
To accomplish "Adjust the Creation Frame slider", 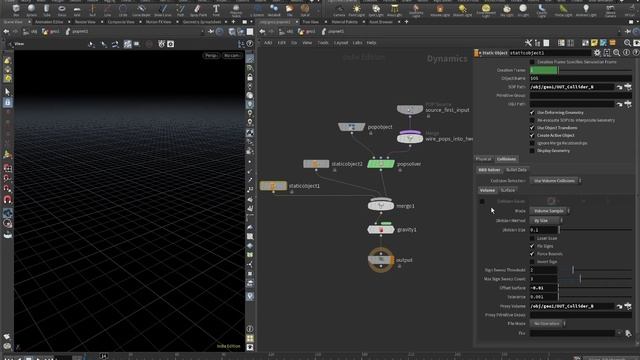I will point(595,70).
